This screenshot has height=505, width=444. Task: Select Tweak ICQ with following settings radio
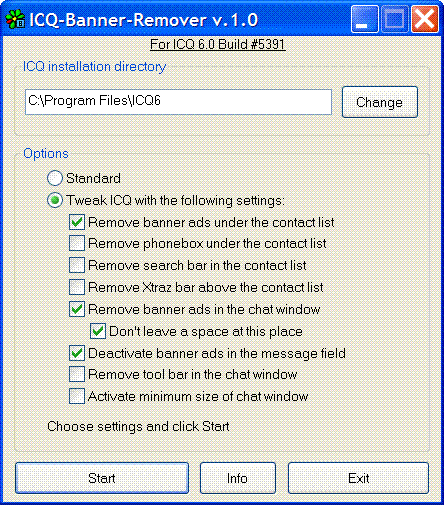click(x=55, y=200)
